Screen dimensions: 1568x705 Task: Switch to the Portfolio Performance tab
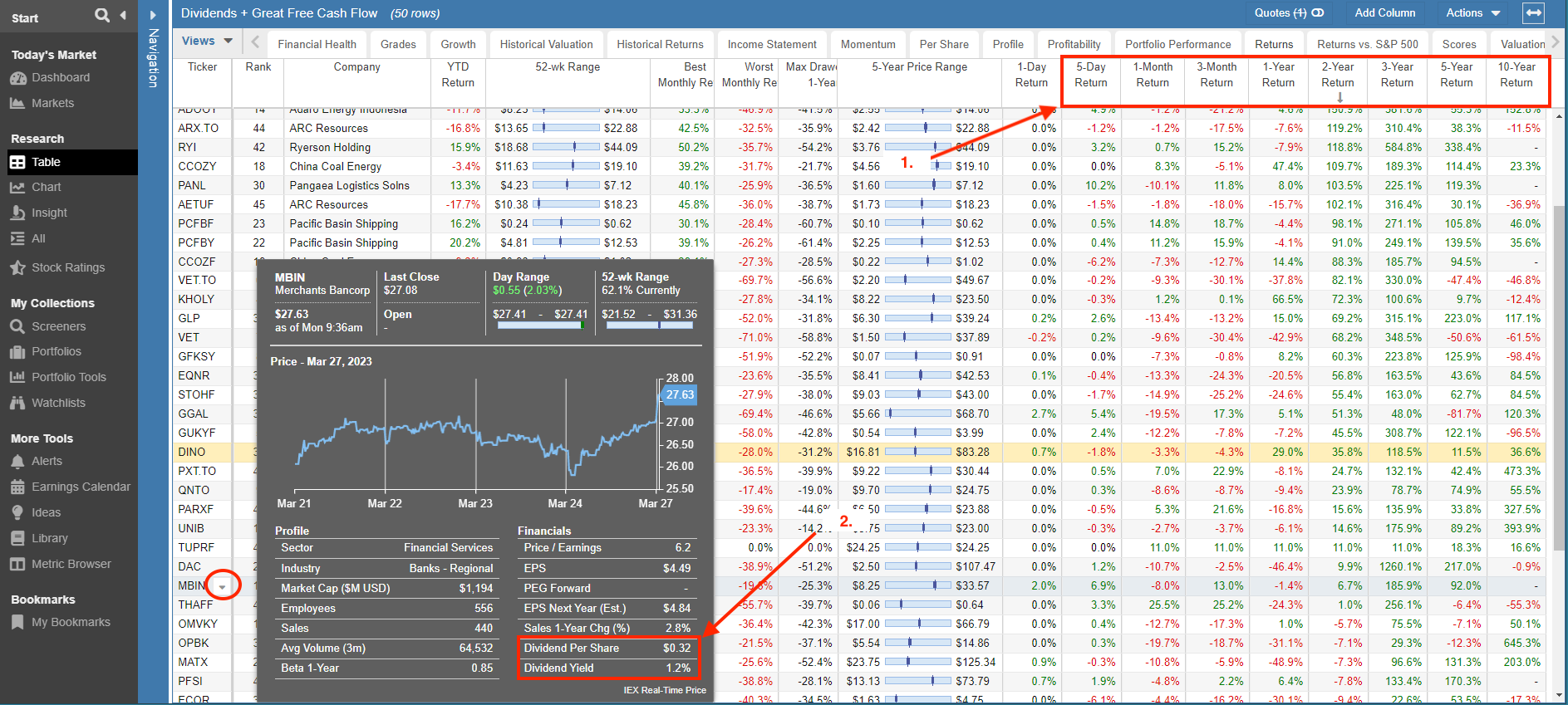point(1177,44)
